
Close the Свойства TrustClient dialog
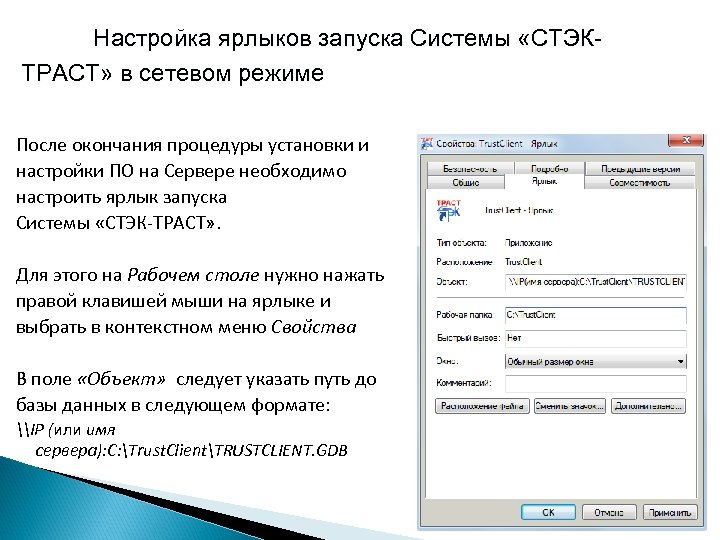pos(686,140)
